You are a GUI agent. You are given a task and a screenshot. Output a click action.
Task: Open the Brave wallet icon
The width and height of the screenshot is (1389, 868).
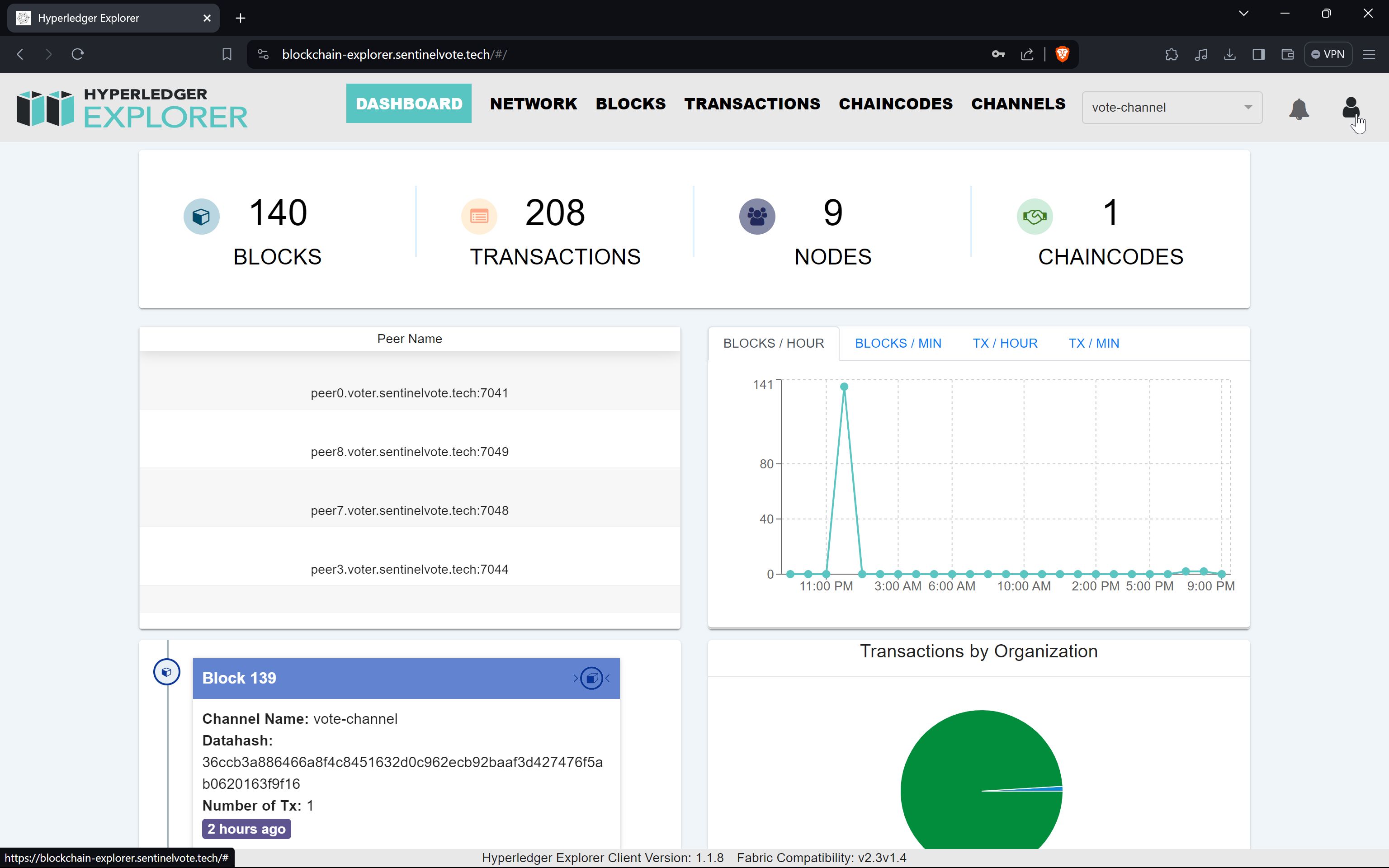tap(1287, 54)
